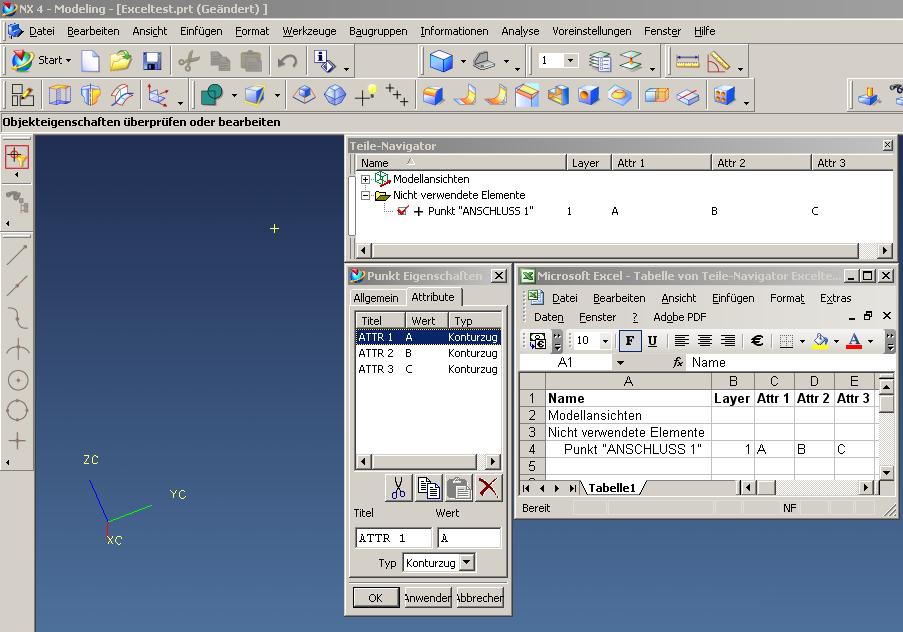
Task: Pick the Excel fill color bucket
Action: (x=820, y=340)
